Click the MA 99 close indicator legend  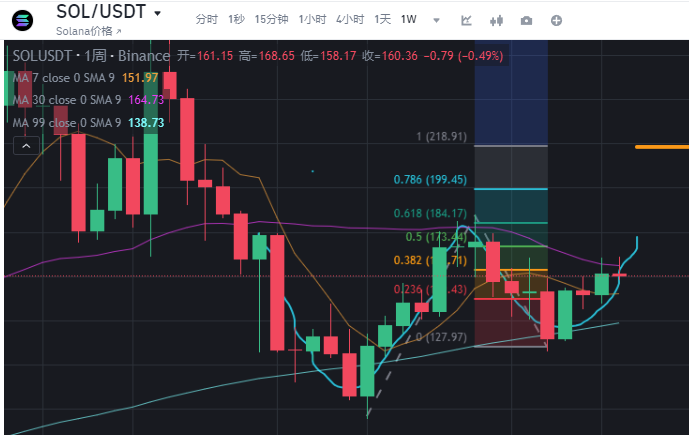68,122
